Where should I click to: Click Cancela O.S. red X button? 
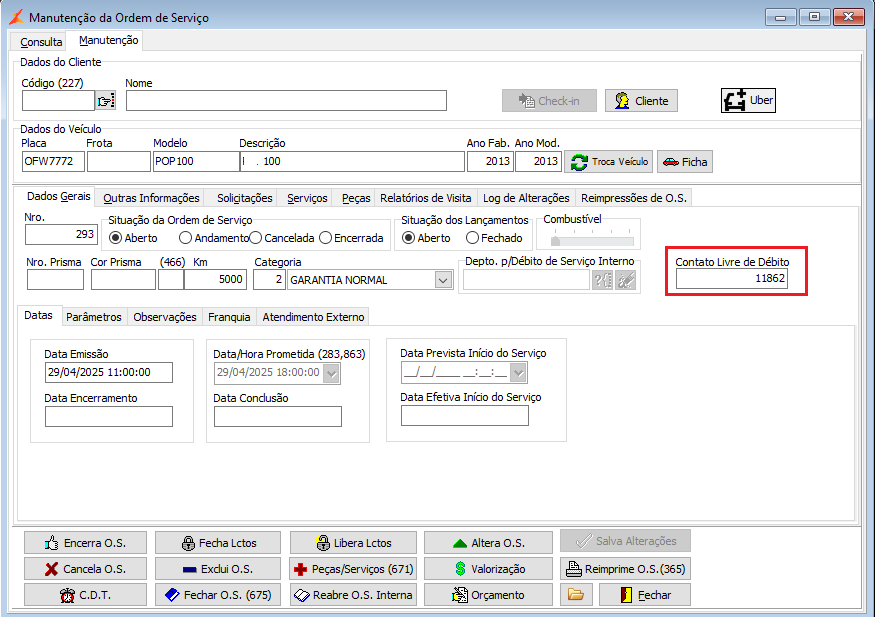point(85,569)
